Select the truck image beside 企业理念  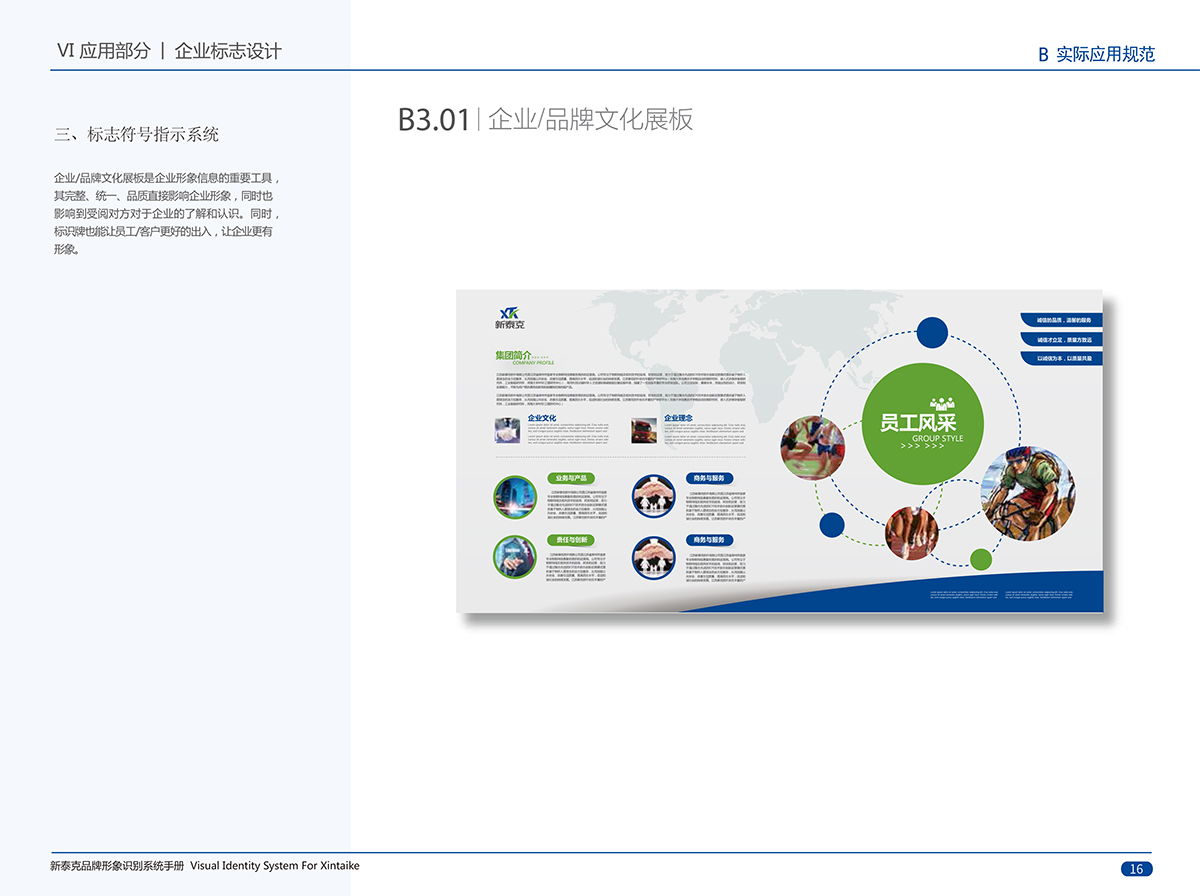643,431
